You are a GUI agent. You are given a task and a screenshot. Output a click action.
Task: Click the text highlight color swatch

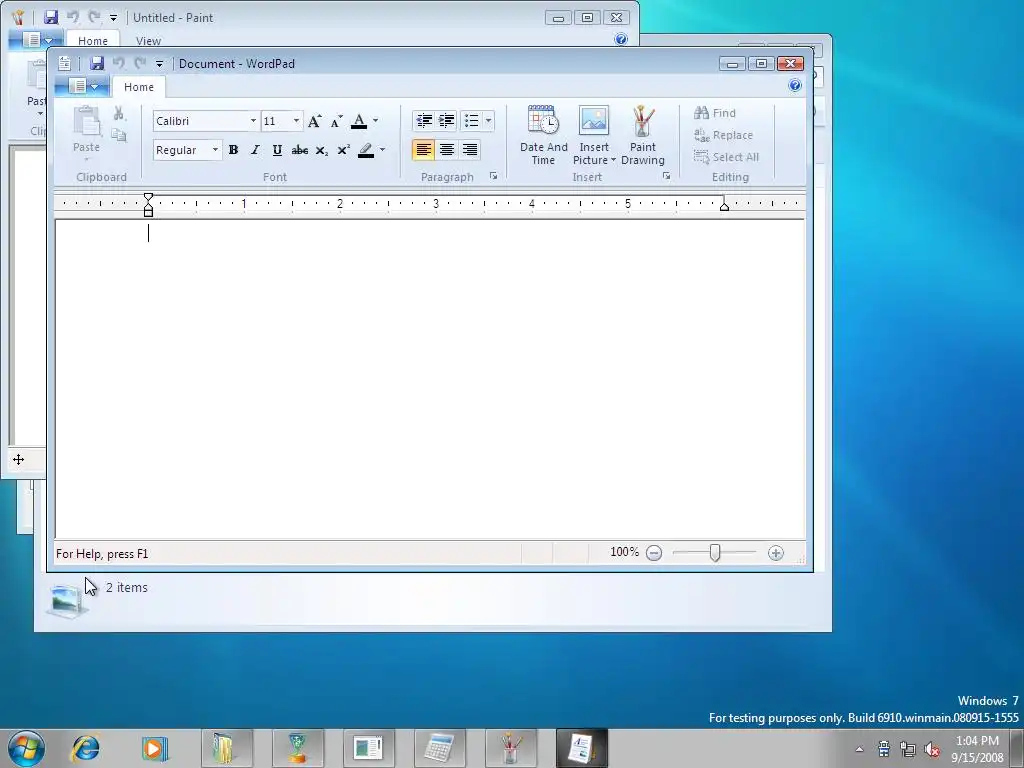pyautogui.click(x=366, y=150)
